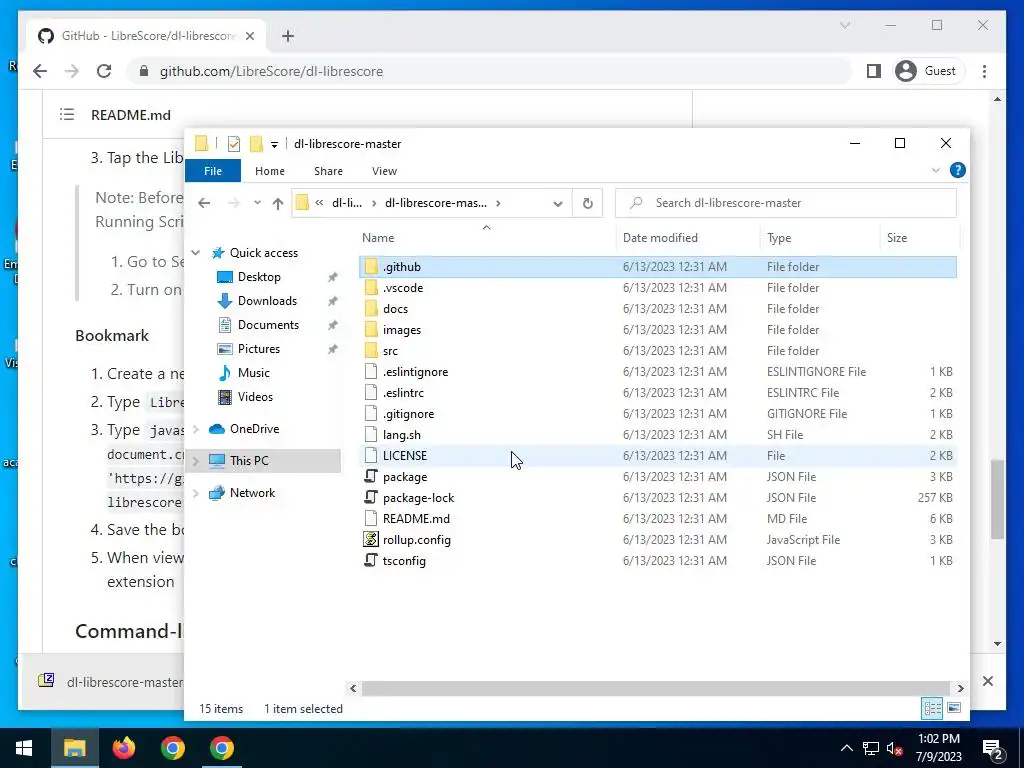
Task: Open Windows Start menu
Action: pyautogui.click(x=24, y=748)
